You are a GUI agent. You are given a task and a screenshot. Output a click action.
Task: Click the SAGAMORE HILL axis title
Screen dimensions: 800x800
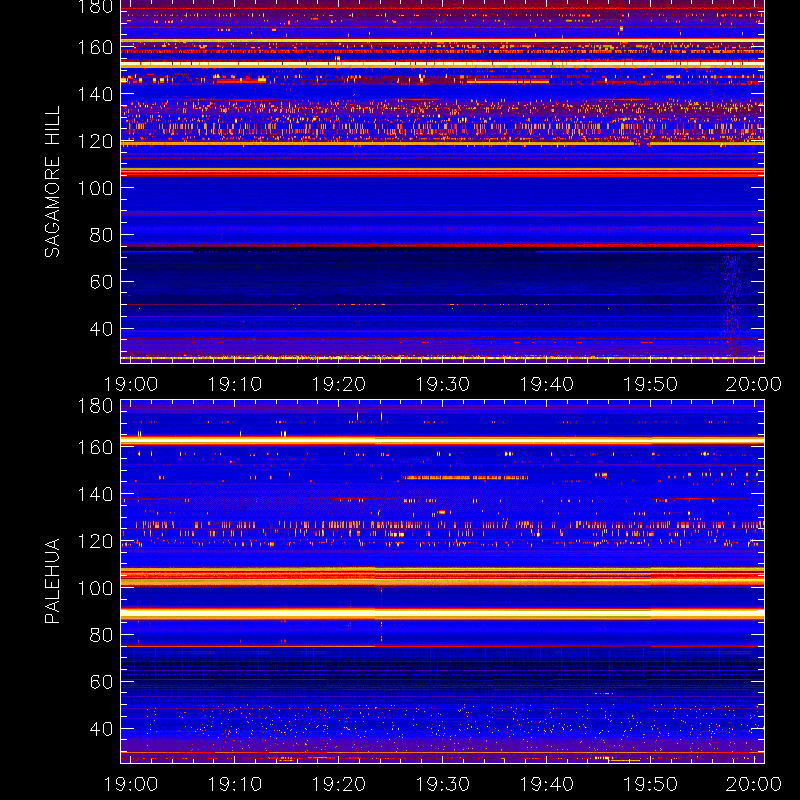pyautogui.click(x=53, y=182)
